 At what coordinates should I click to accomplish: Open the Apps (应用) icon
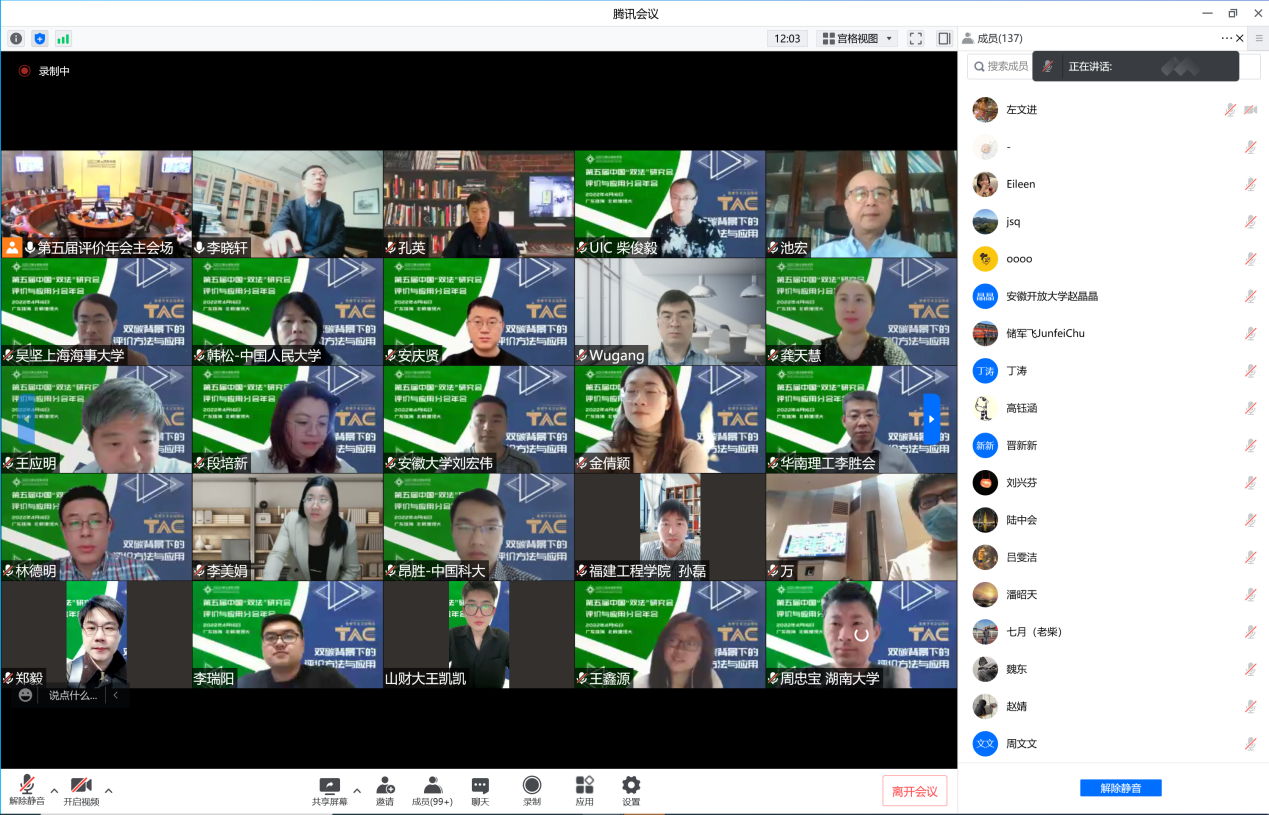[x=584, y=791]
